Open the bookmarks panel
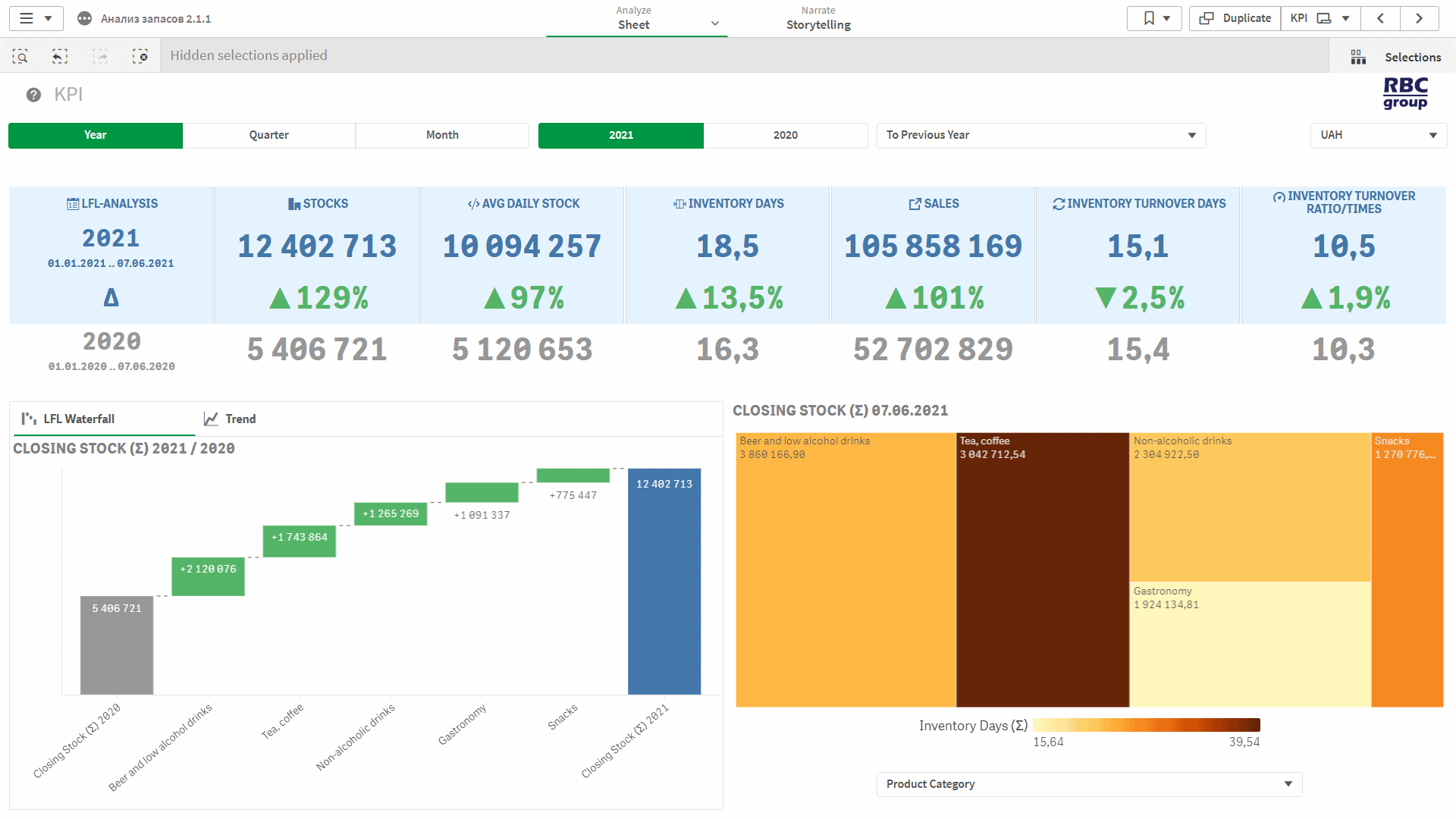This screenshot has height=819, width=1456. tap(1146, 18)
